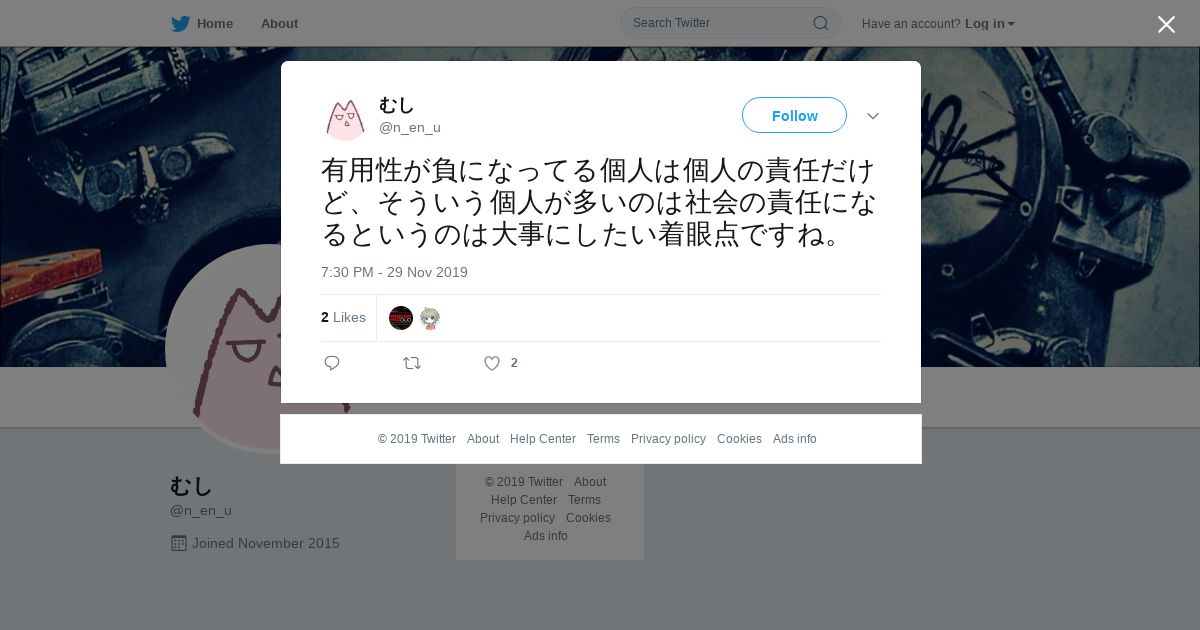
Task: Open the first liker's dark avatar
Action: pyautogui.click(x=401, y=318)
